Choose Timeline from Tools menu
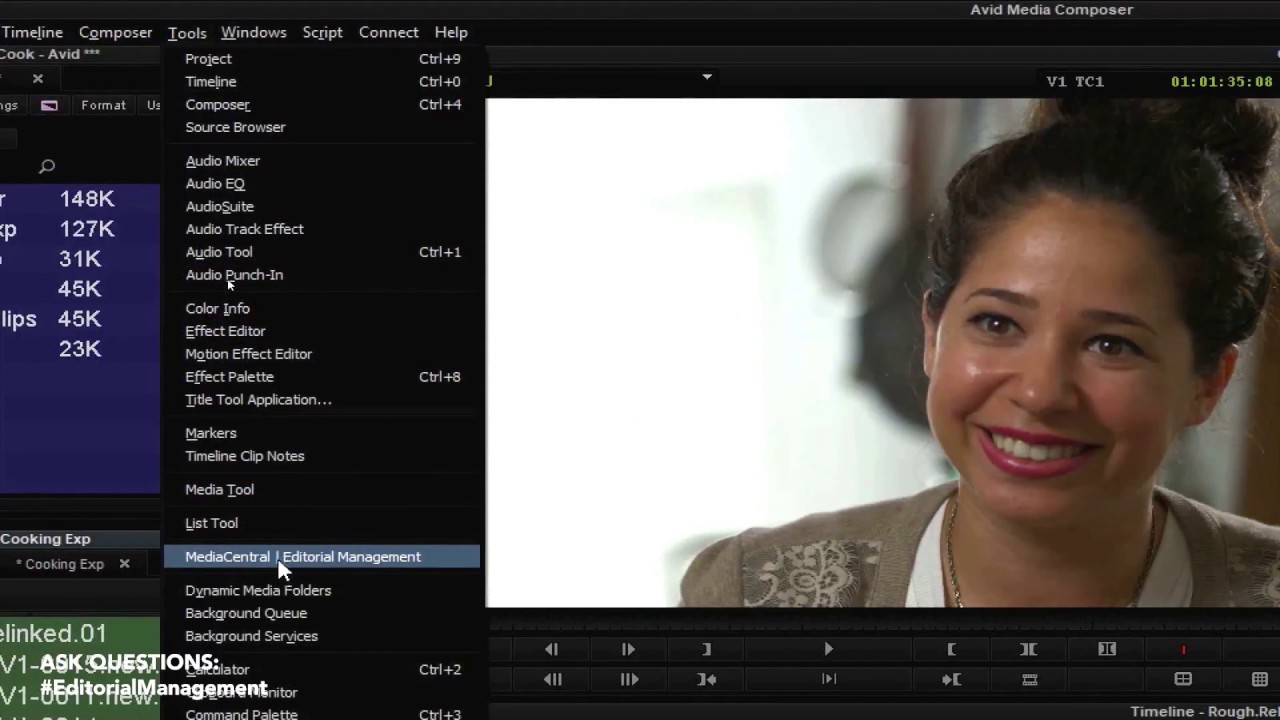1280x720 pixels. (x=322, y=82)
